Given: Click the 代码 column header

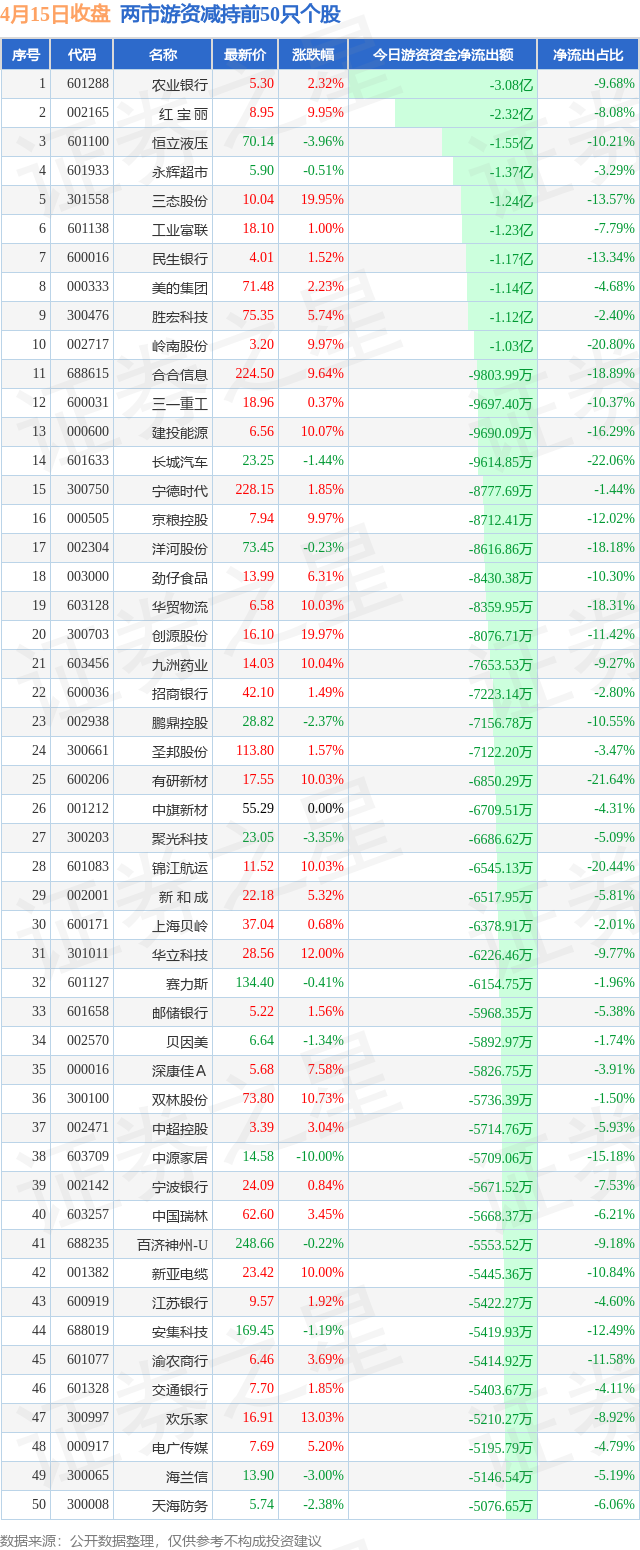Looking at the screenshot, I should click(82, 55).
